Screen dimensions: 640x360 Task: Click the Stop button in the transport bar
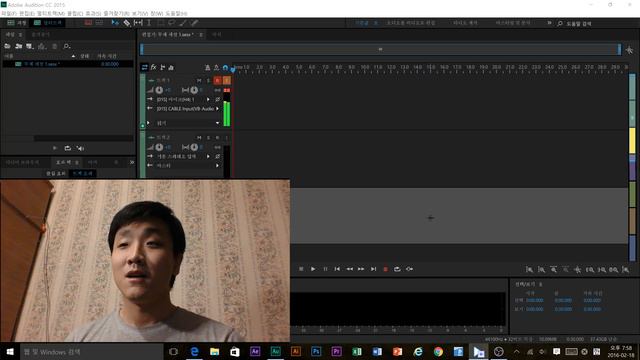click(301, 269)
